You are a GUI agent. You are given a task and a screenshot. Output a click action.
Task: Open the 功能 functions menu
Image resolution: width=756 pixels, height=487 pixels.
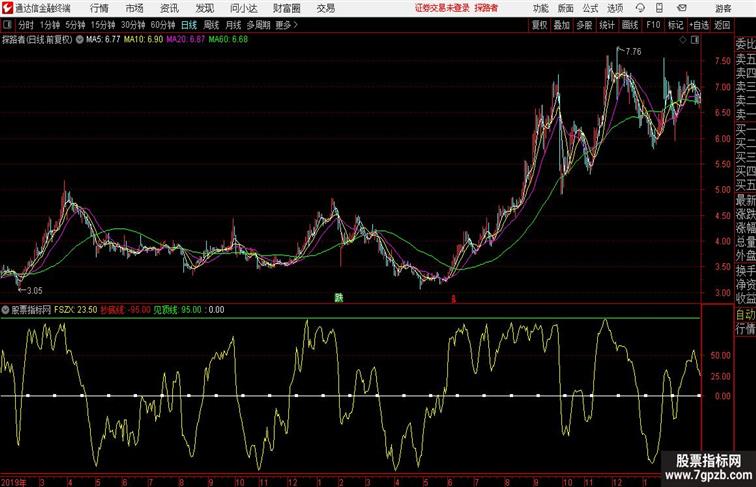(x=540, y=9)
